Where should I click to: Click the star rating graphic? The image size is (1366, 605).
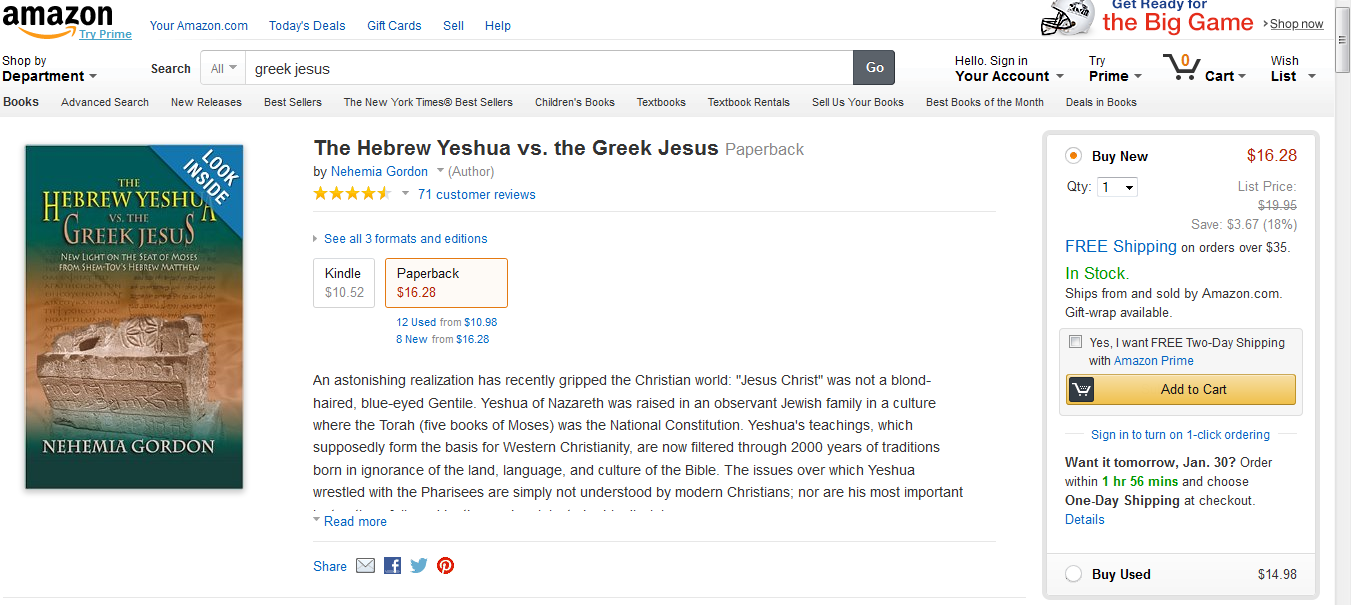[352, 194]
